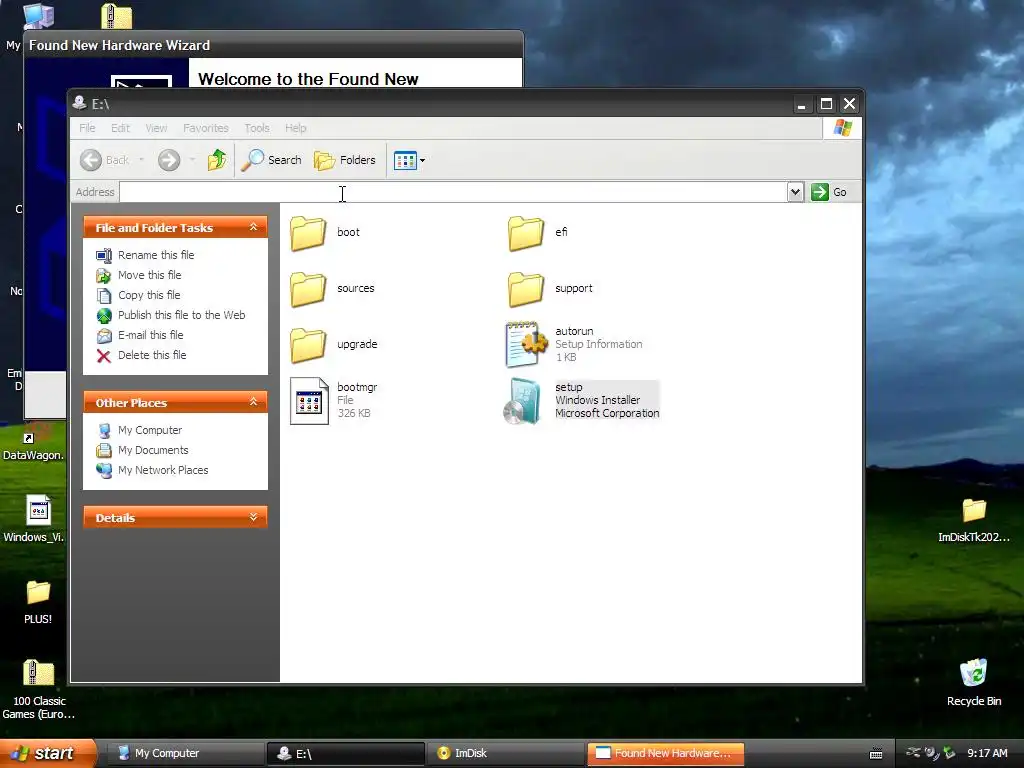
Task: Switch to My Computer taskbar button
Action: click(184, 753)
